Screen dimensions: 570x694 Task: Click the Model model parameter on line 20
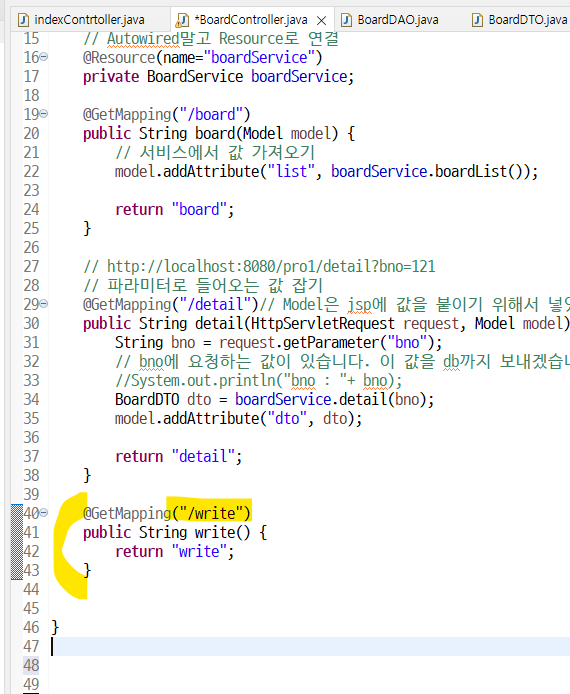click(x=287, y=134)
